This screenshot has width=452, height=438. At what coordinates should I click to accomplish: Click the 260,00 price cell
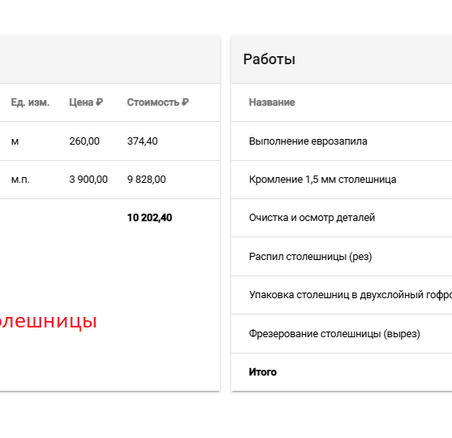84,141
